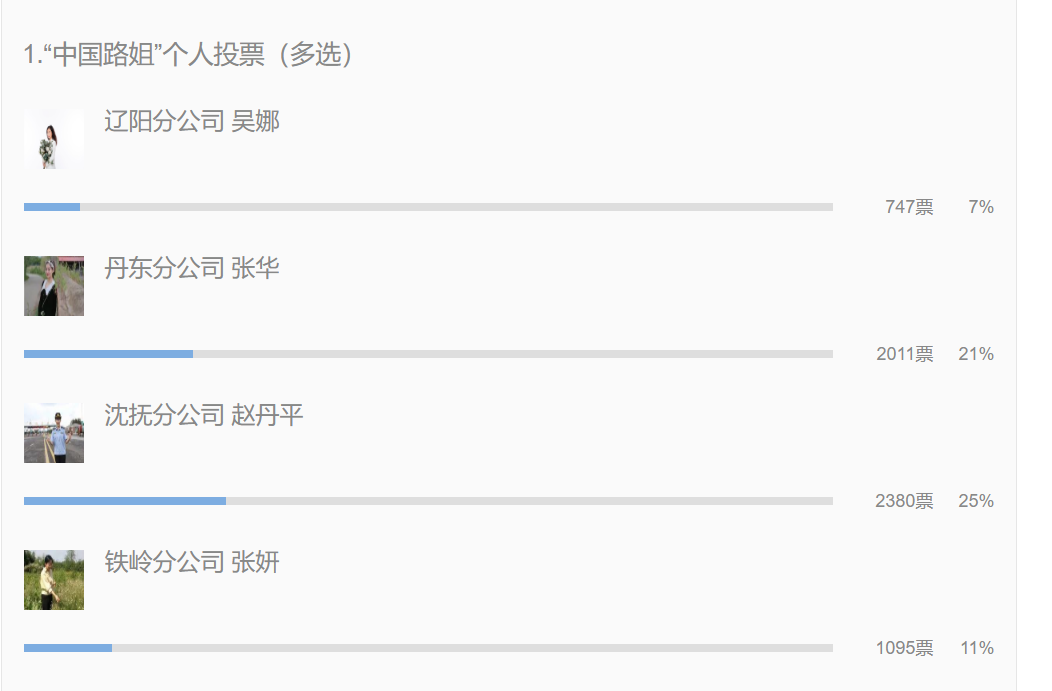The width and height of the screenshot is (1052, 691).
Task: Click 张妍's vote progress bar
Action: tap(428, 648)
